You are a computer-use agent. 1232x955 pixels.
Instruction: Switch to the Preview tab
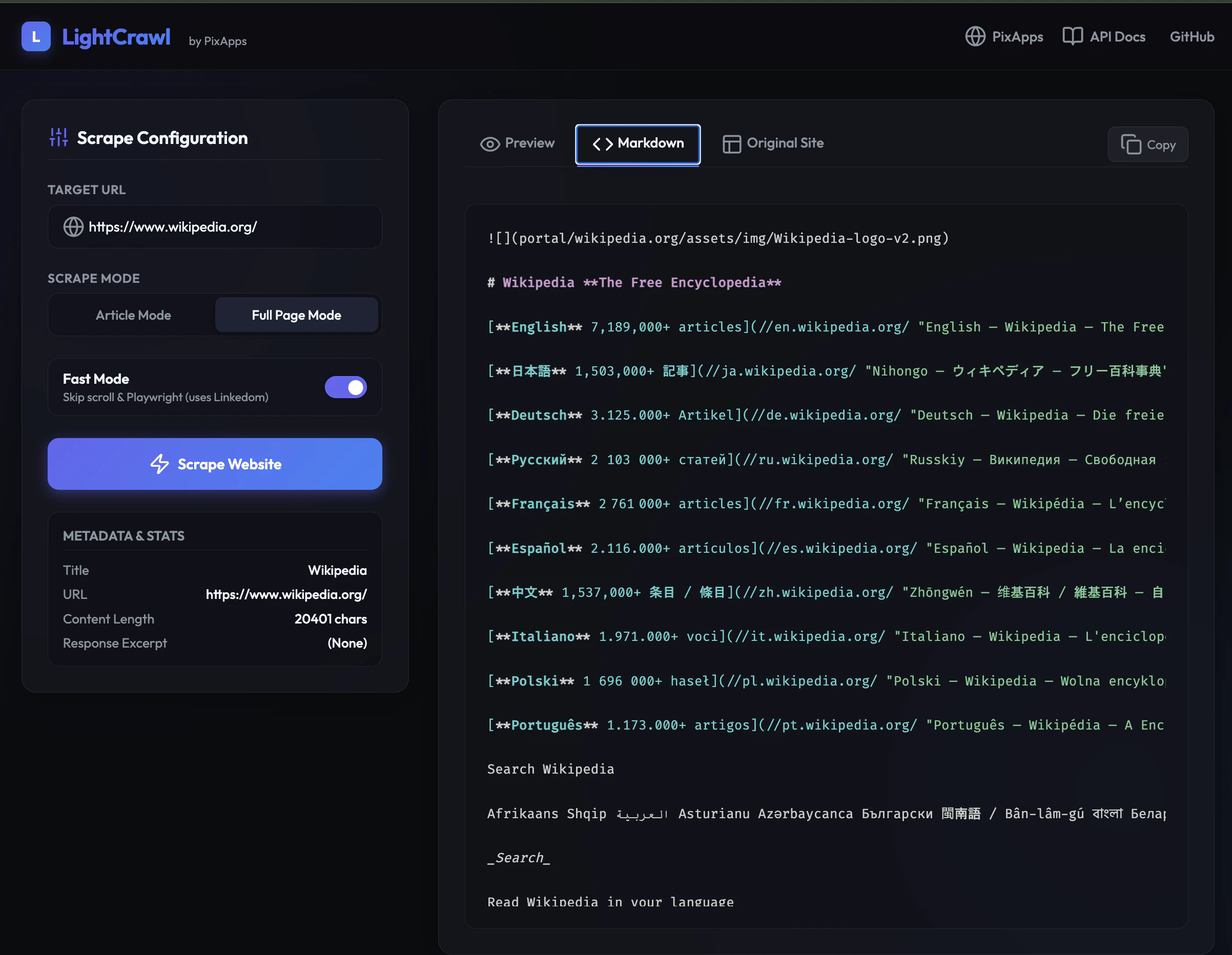coord(517,144)
